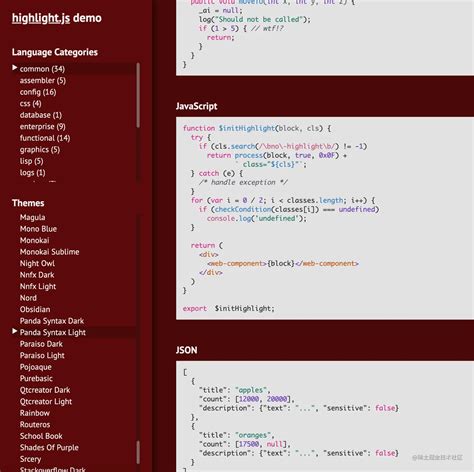Viewport: 474px width, 472px height.
Task: Apply the Panda Syntax Dark theme
Action: pyautogui.click(x=52, y=321)
